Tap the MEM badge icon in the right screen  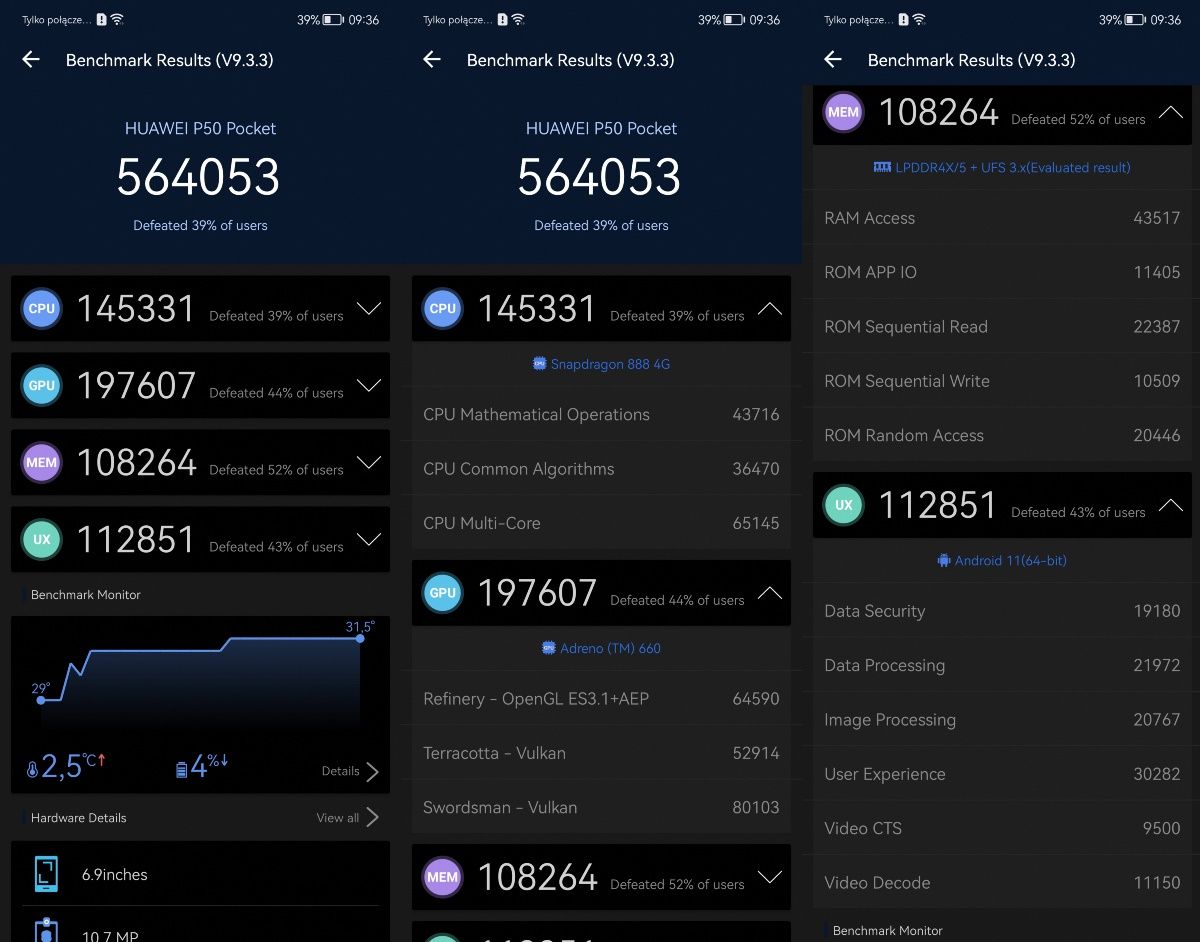pos(844,112)
